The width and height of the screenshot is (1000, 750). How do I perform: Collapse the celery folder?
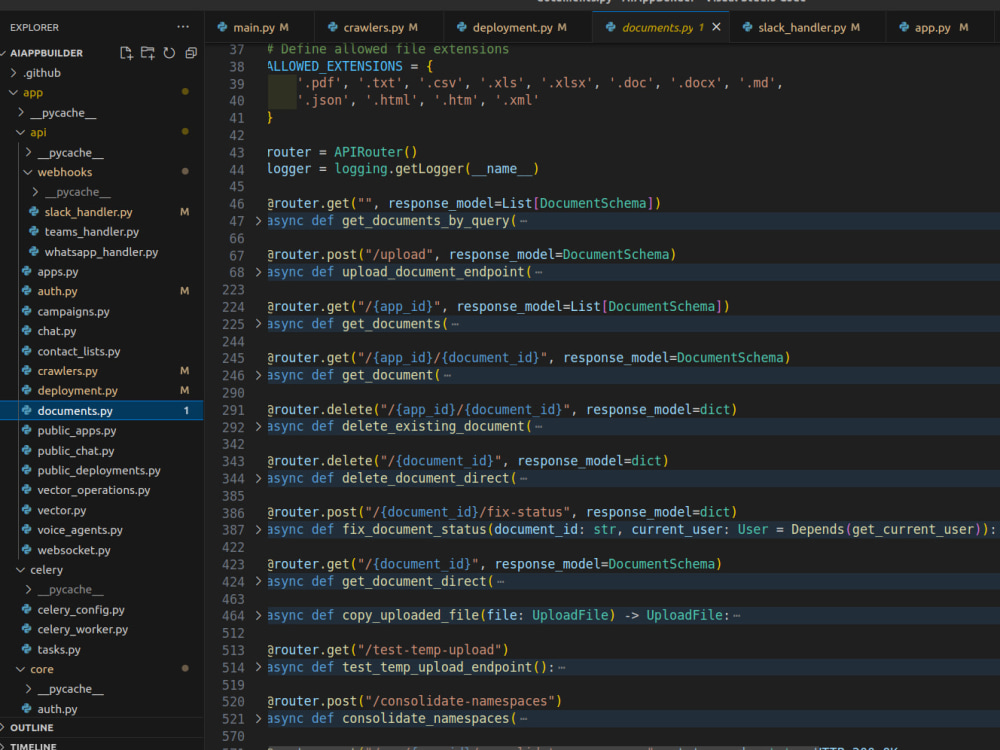[x=20, y=570]
